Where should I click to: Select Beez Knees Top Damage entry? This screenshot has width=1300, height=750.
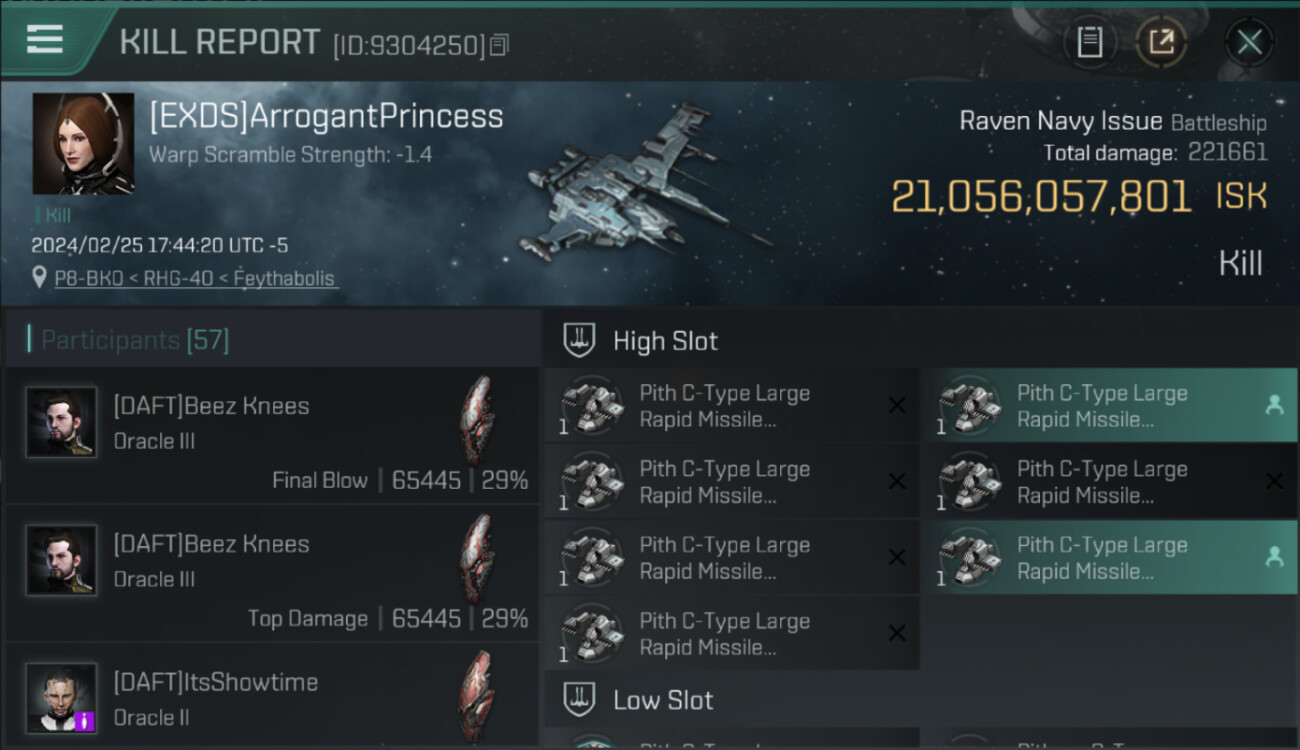(x=272, y=574)
